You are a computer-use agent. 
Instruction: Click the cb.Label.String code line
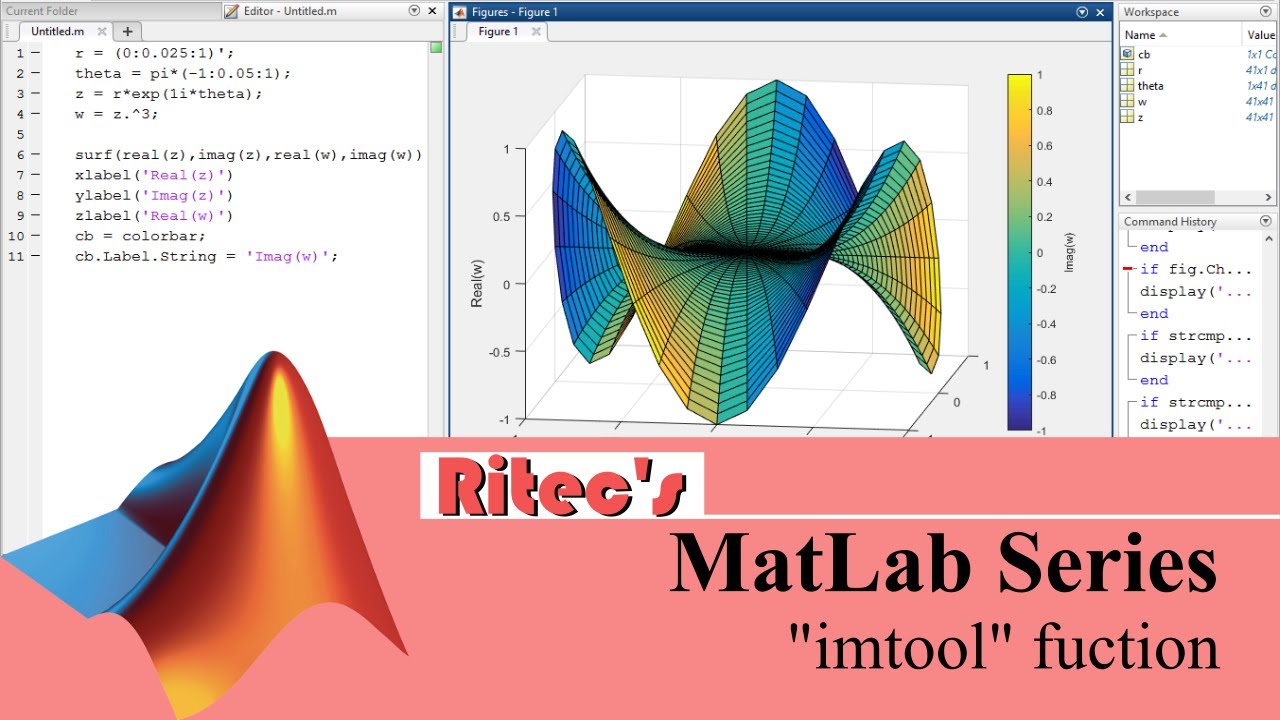click(x=205, y=256)
